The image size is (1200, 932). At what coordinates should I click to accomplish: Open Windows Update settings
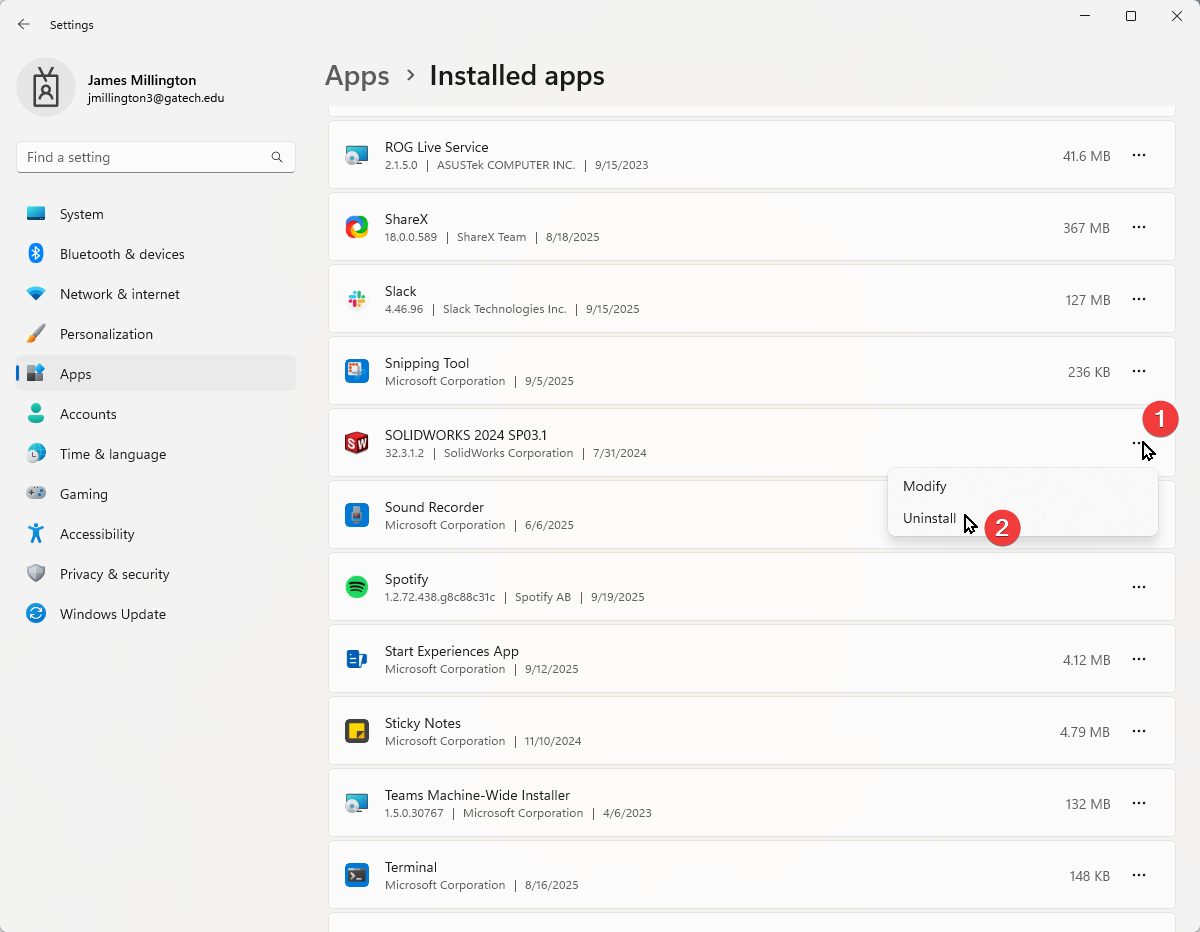tap(112, 614)
